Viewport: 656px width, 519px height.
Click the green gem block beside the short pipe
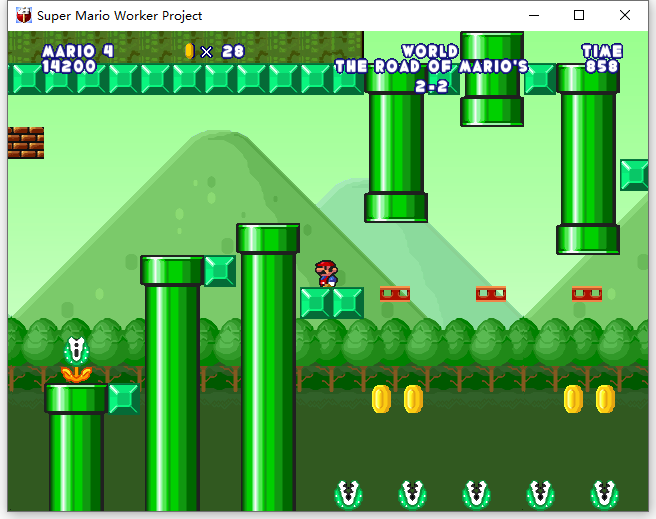(x=124, y=399)
